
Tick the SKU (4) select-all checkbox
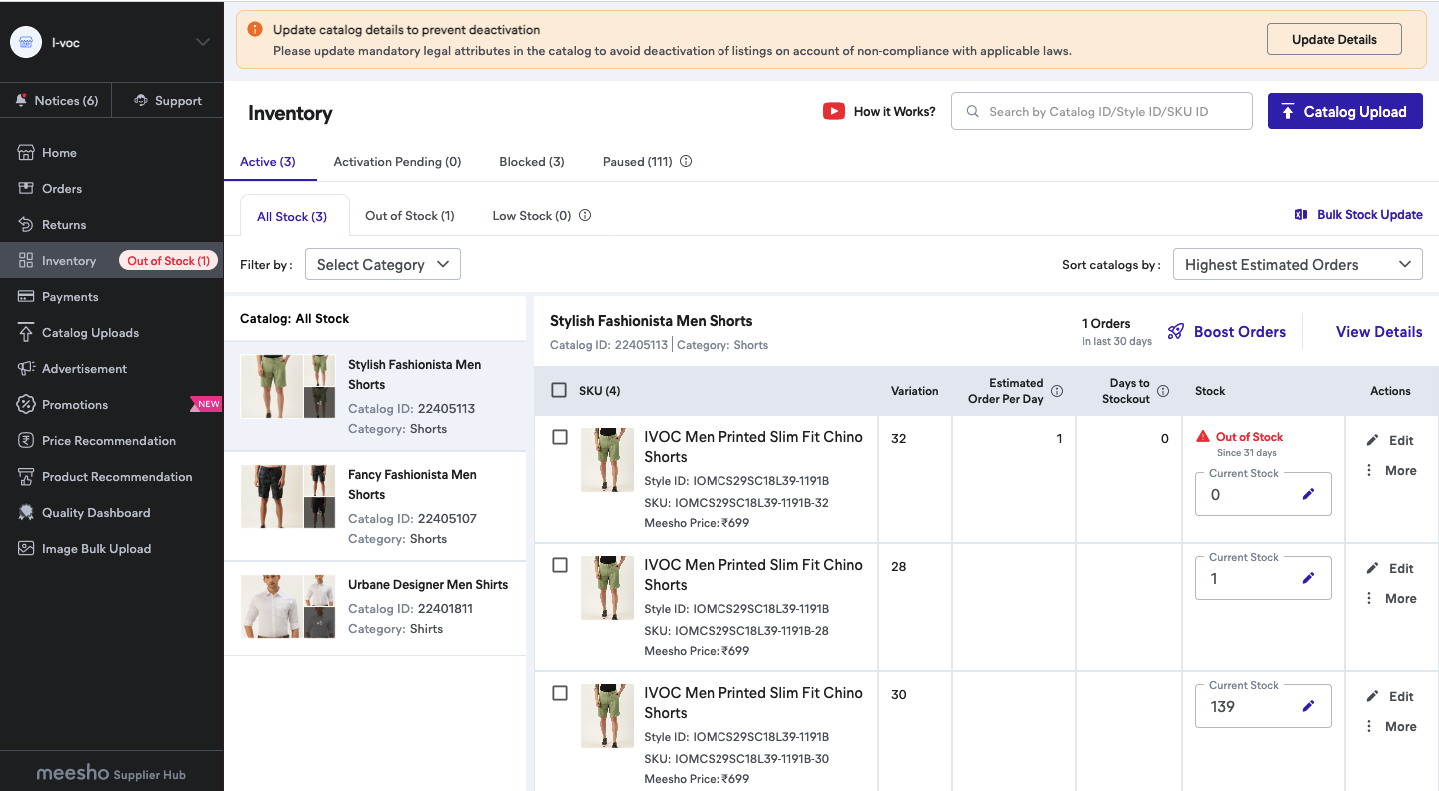pos(560,391)
